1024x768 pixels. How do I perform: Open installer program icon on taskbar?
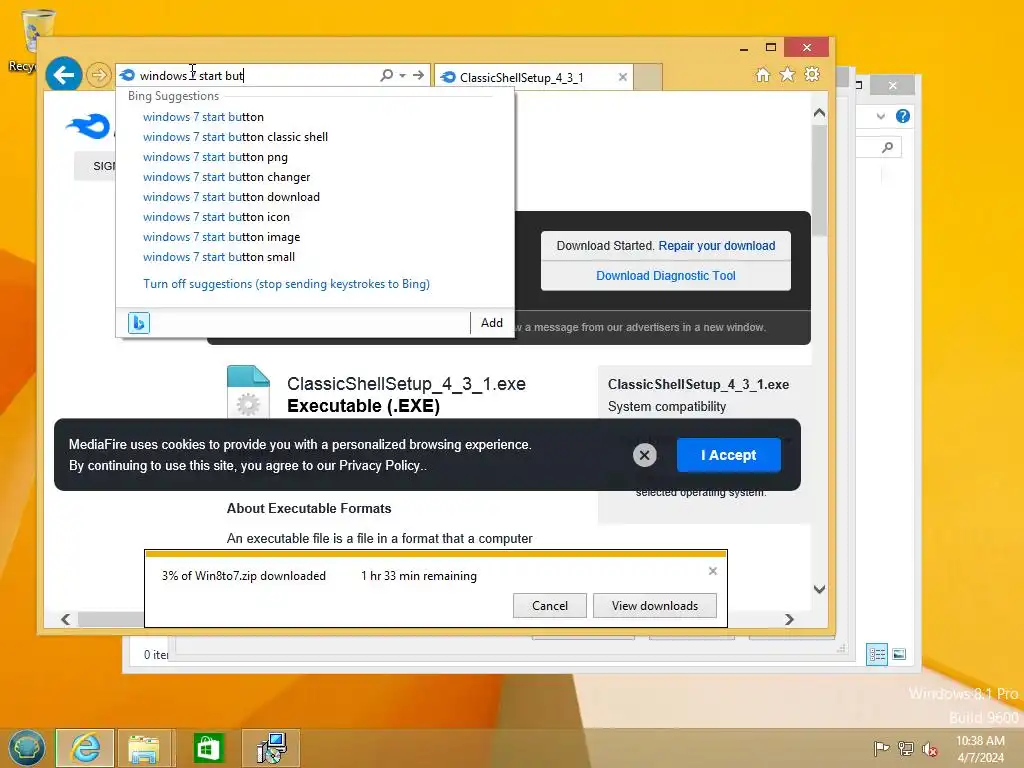[x=271, y=748]
